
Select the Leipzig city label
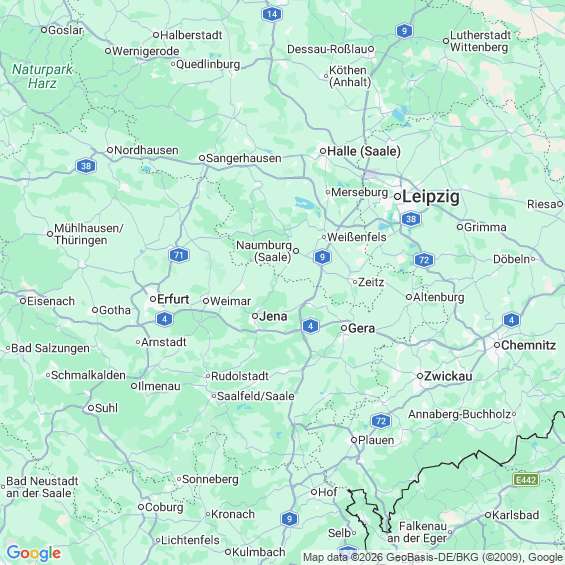point(431,197)
